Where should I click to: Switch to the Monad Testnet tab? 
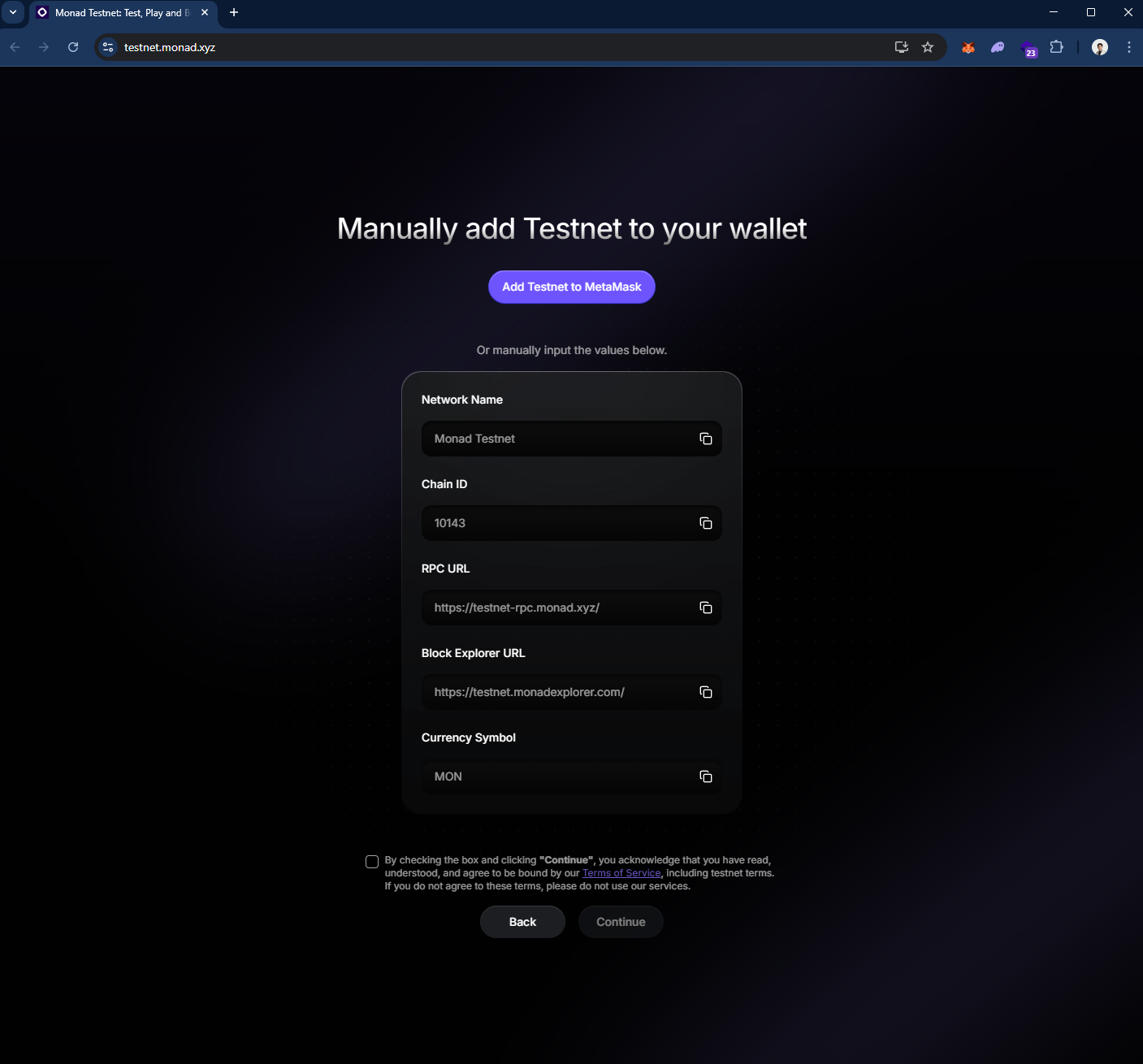123,13
